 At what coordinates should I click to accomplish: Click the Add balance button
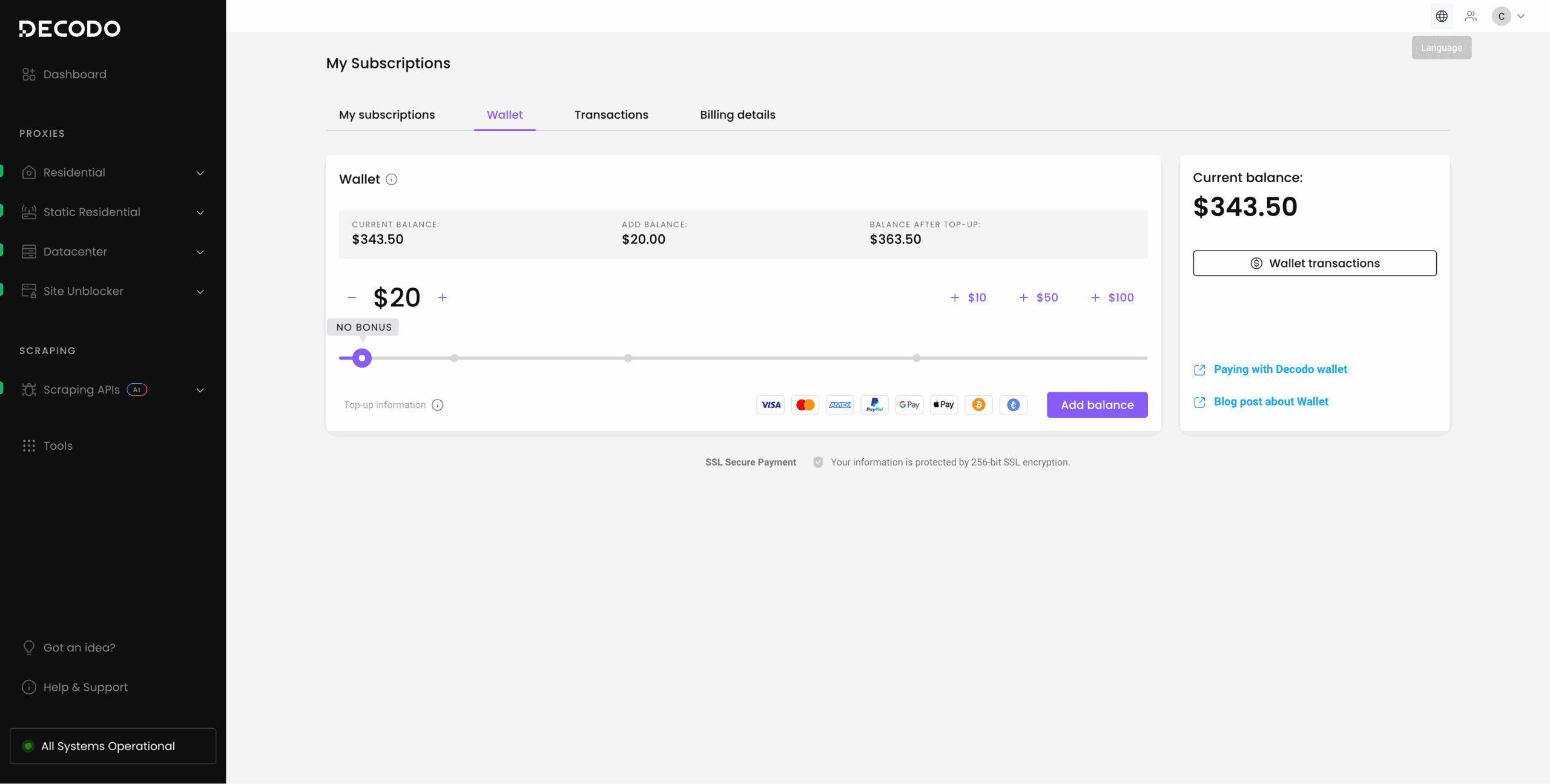point(1097,404)
